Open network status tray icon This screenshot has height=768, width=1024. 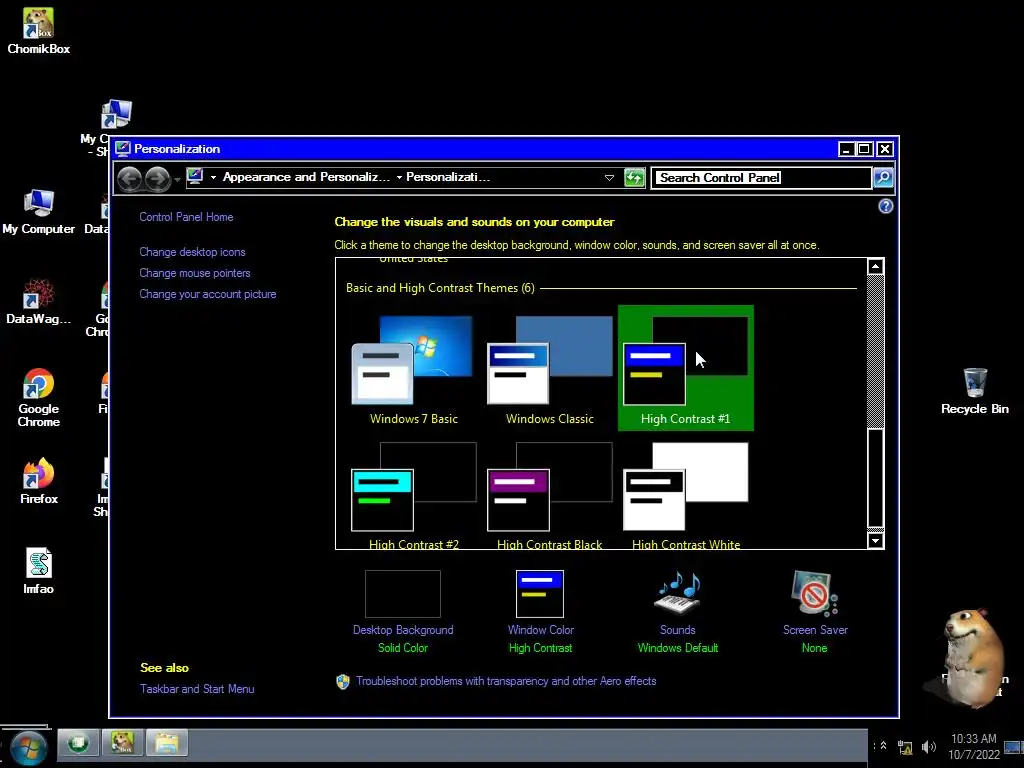[x=905, y=748]
